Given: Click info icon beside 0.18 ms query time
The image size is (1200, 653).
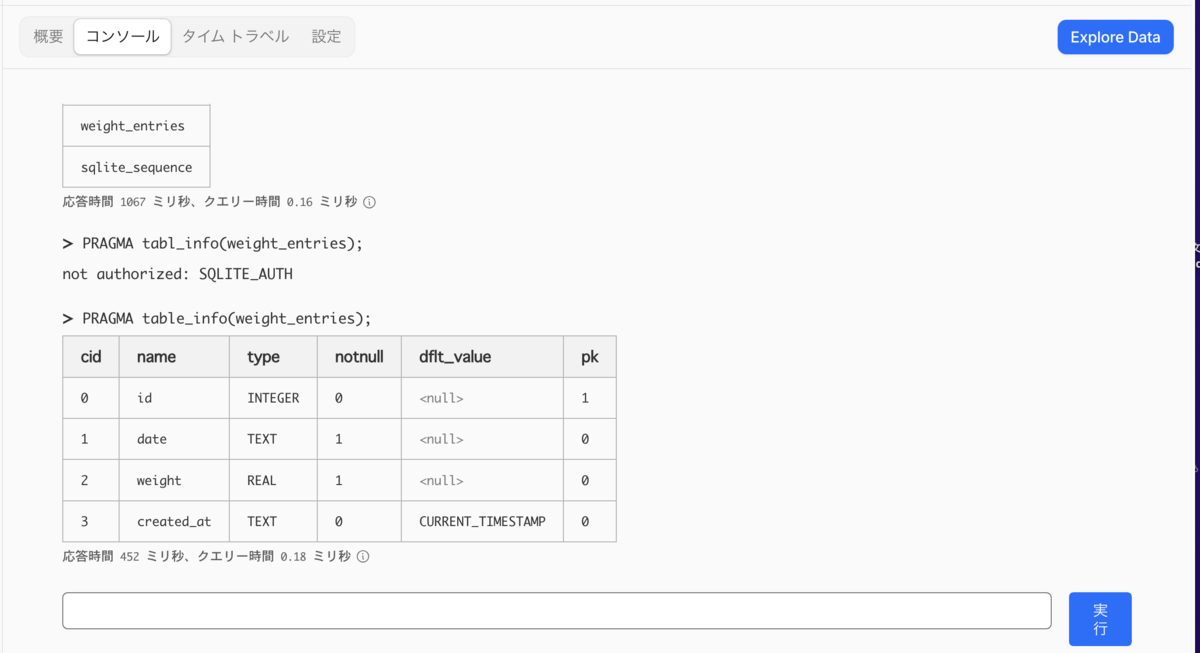Looking at the screenshot, I should pyautogui.click(x=363, y=557).
